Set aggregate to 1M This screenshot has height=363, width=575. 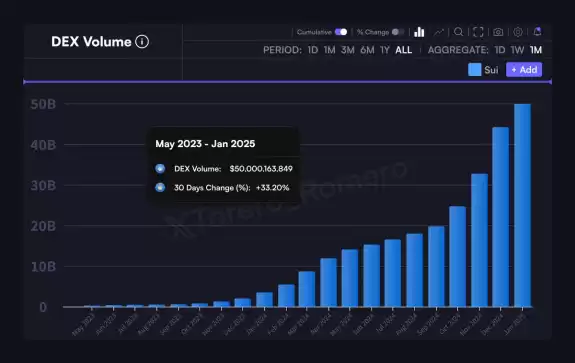click(536, 50)
